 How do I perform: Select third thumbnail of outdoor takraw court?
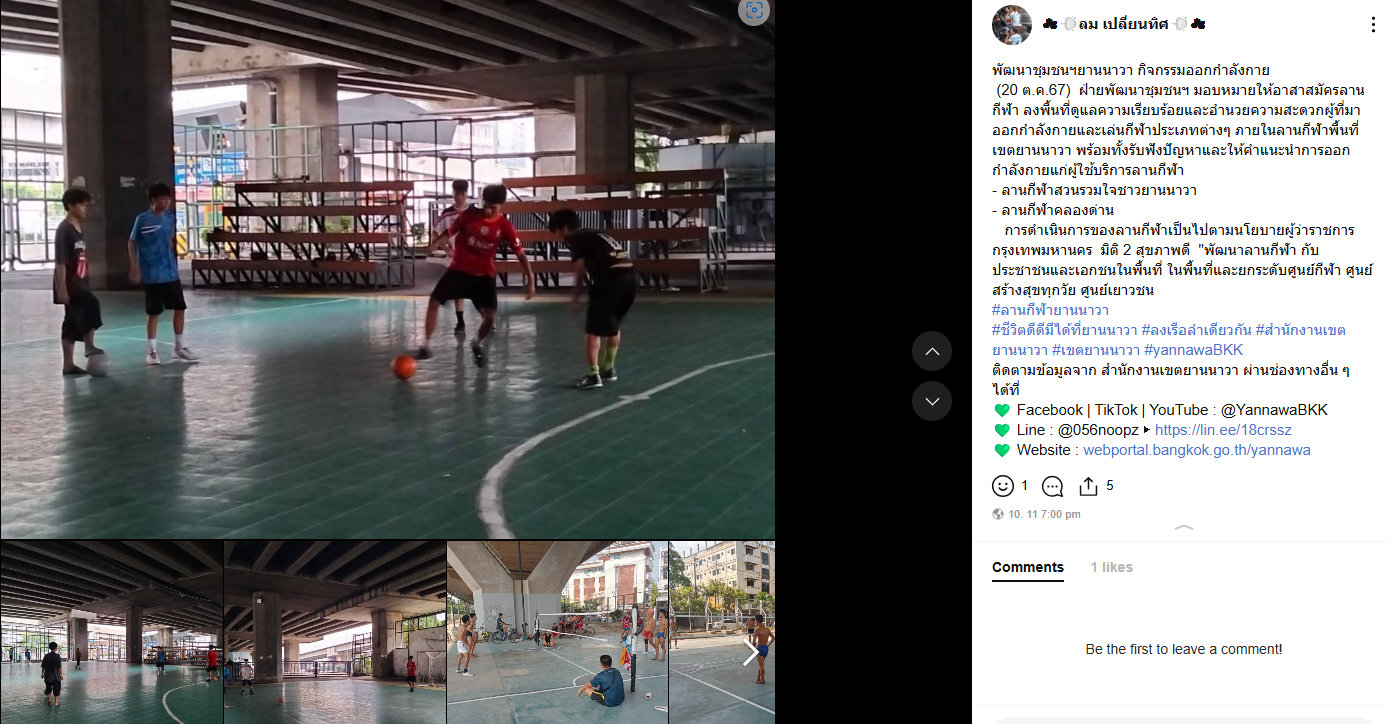(x=557, y=632)
